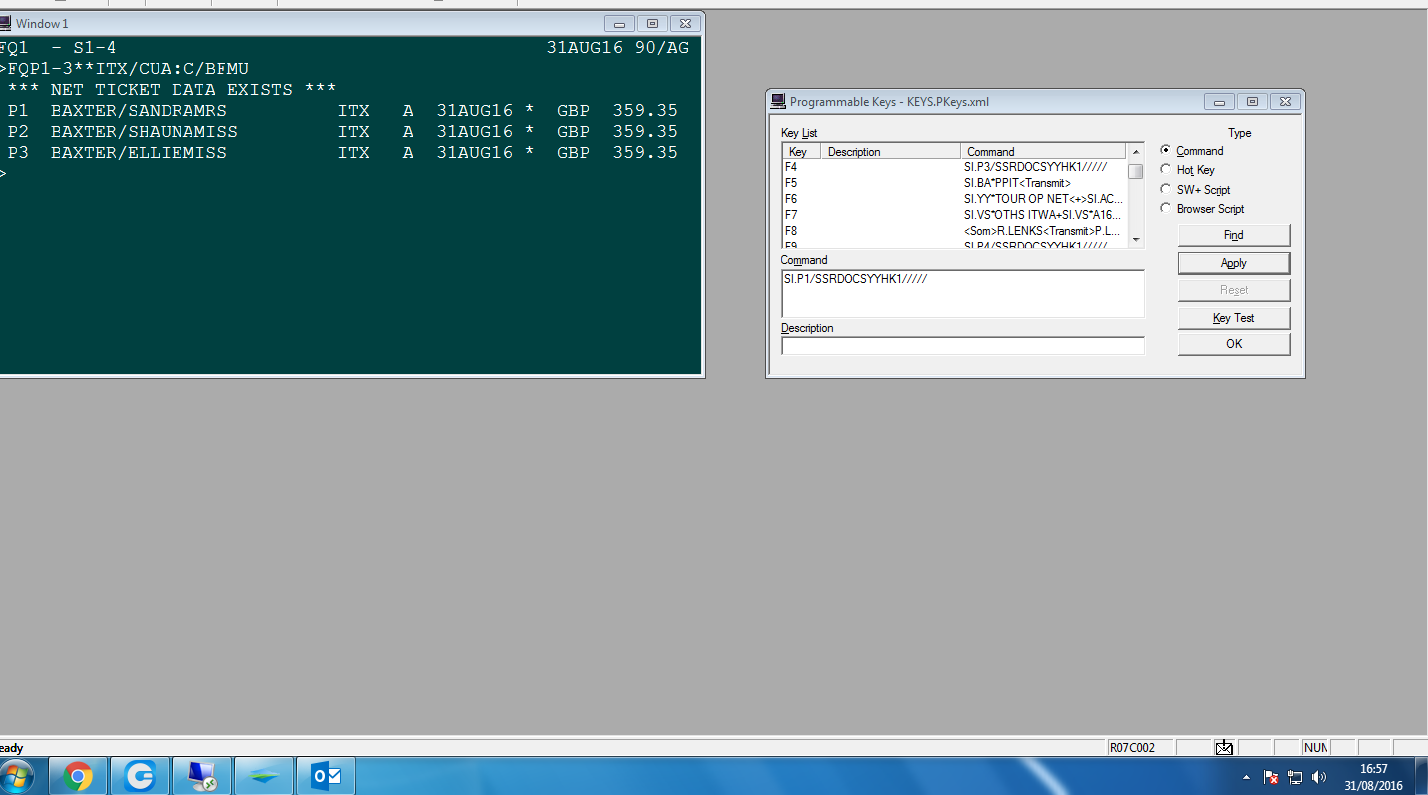Launch Google Chrome from the taskbar

point(78,776)
